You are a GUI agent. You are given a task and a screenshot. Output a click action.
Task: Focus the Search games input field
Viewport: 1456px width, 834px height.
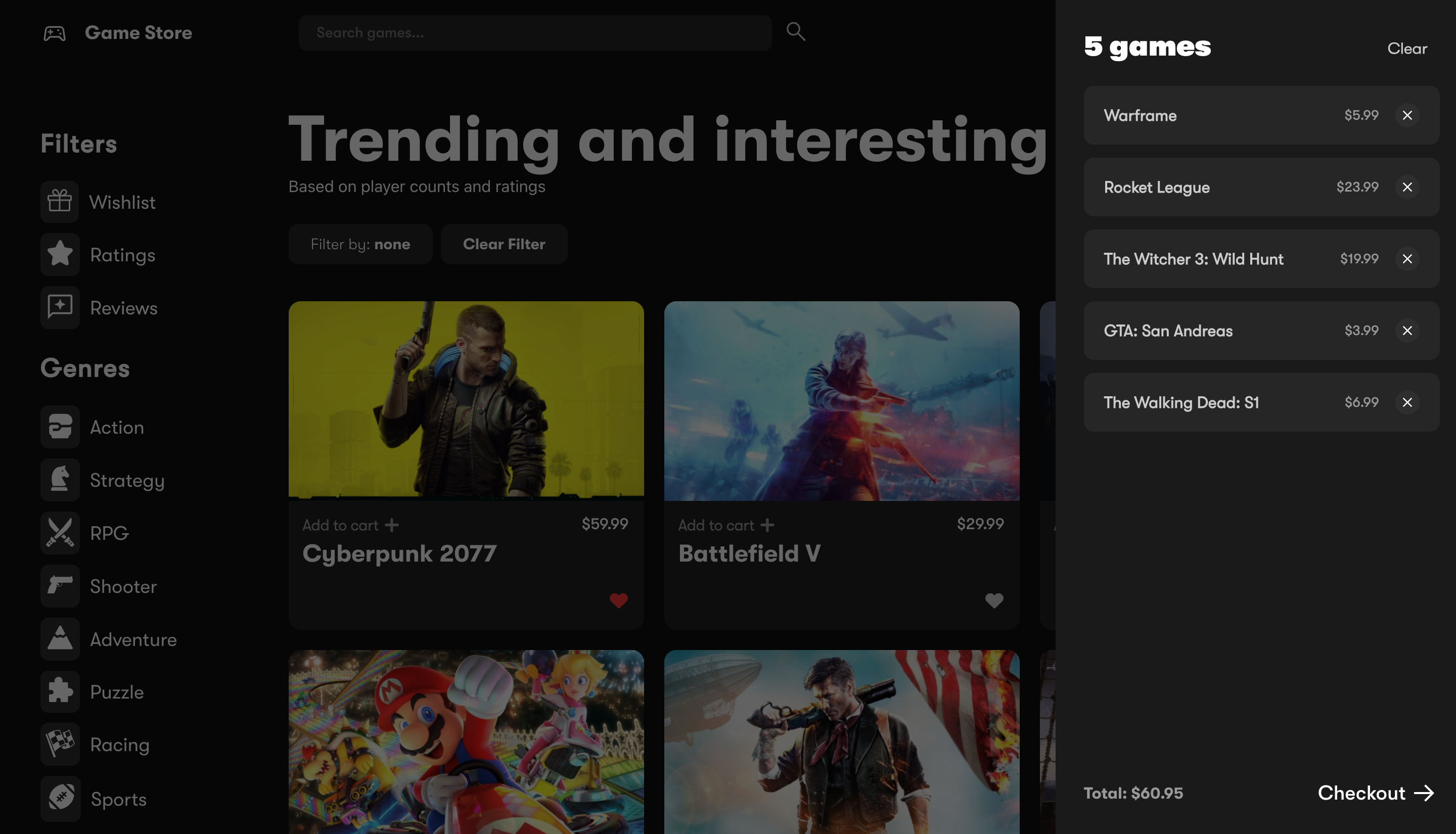pyautogui.click(x=534, y=33)
